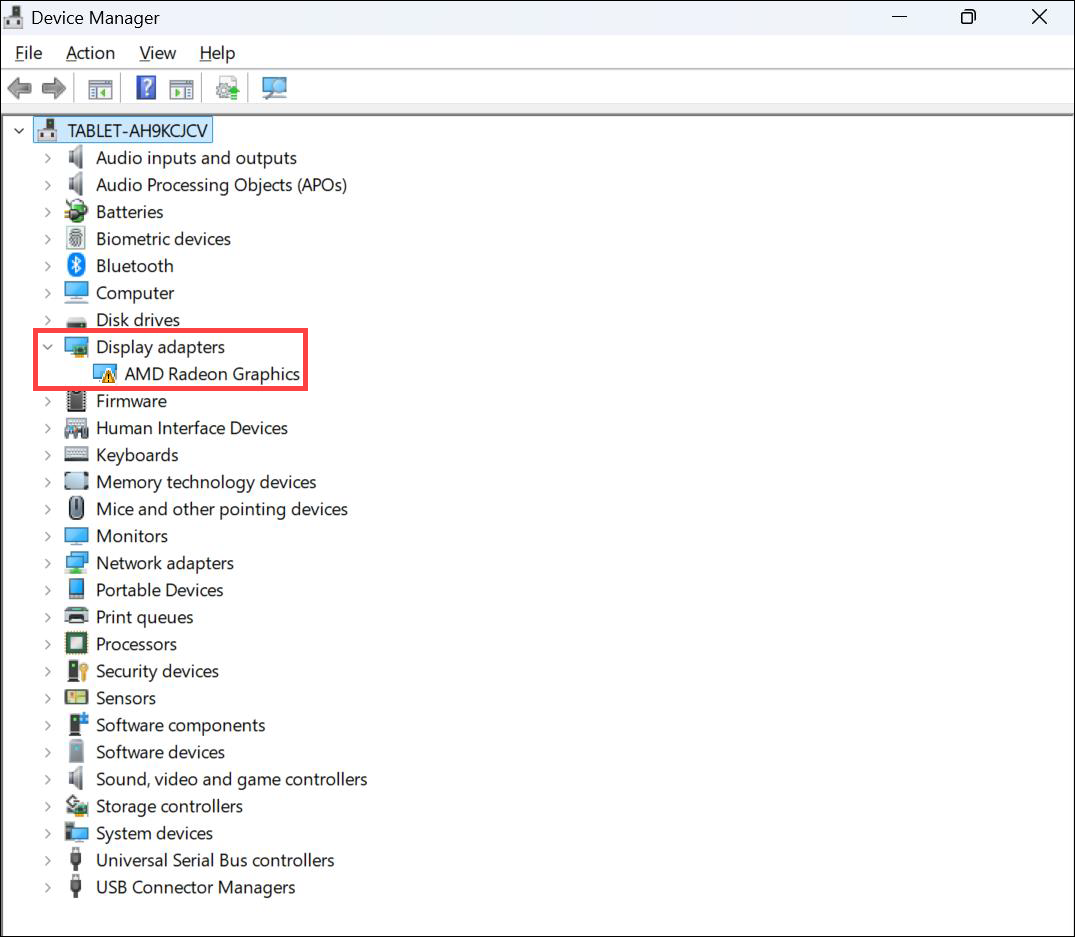Click the Keyboards category icon
The width and height of the screenshot is (1075, 937).
click(76, 454)
